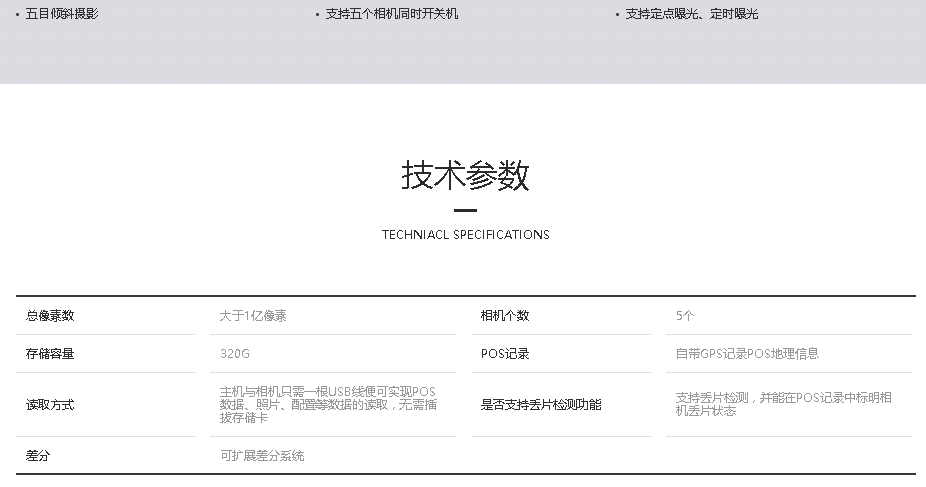Click the USB线 reading method description
The width and height of the screenshot is (926, 487).
pos(328,404)
